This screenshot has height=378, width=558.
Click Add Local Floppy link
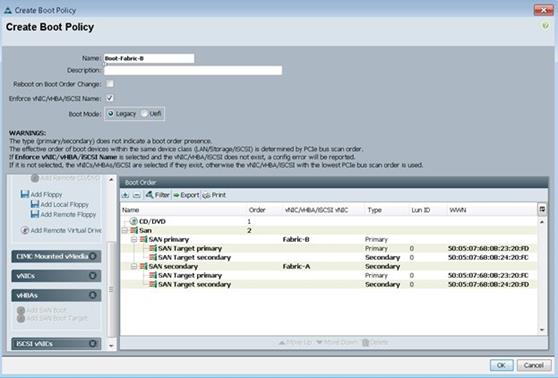click(x=64, y=204)
